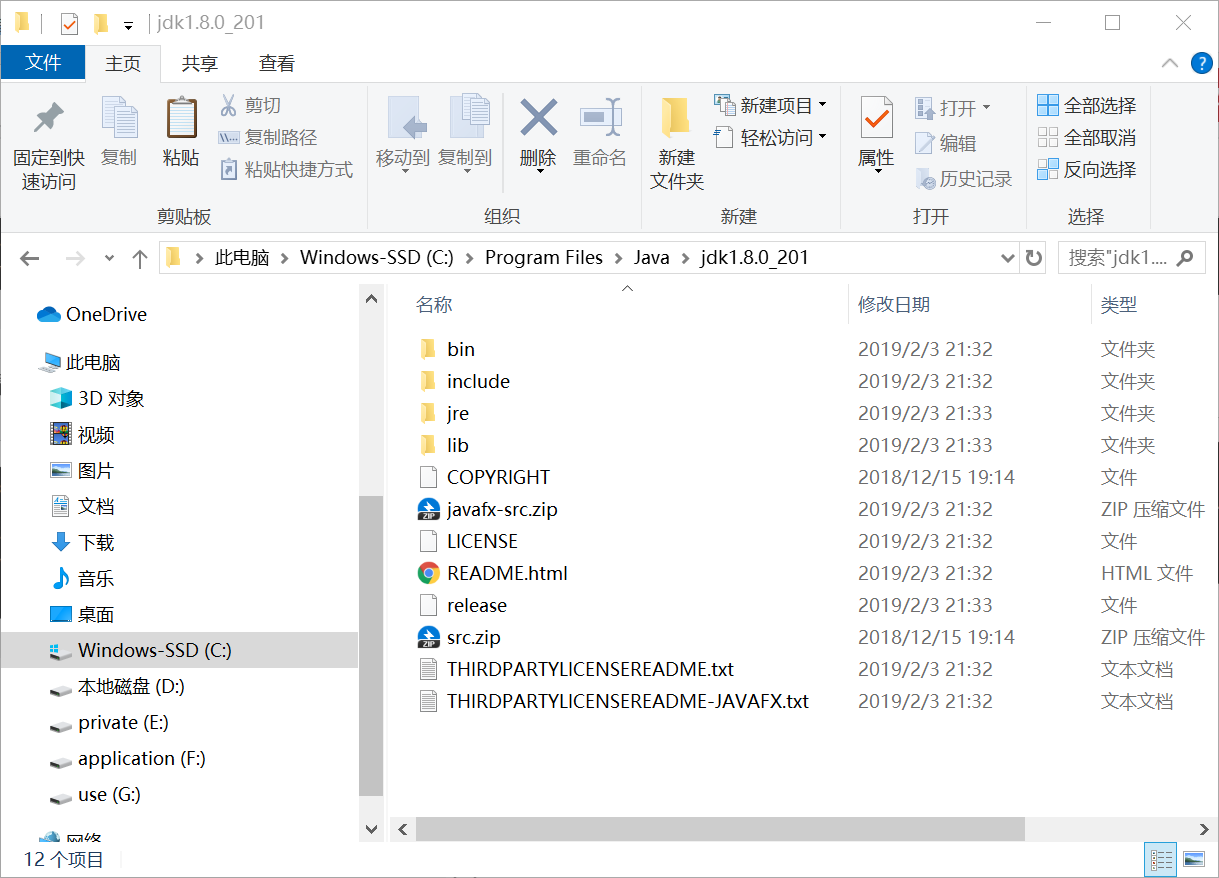Image resolution: width=1219 pixels, height=878 pixels.
Task: Switch to the 查看 tab
Action: coord(277,63)
